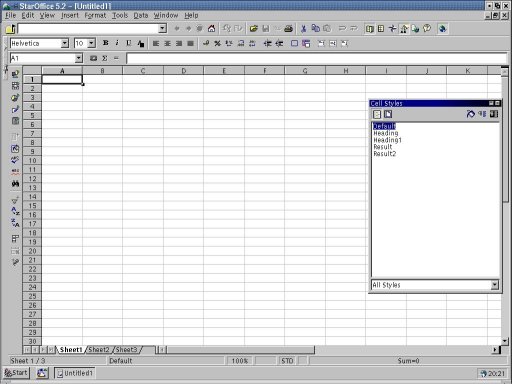Click the Cut scissors icon
The height and width of the screenshot is (384, 512).
tap(303, 29)
